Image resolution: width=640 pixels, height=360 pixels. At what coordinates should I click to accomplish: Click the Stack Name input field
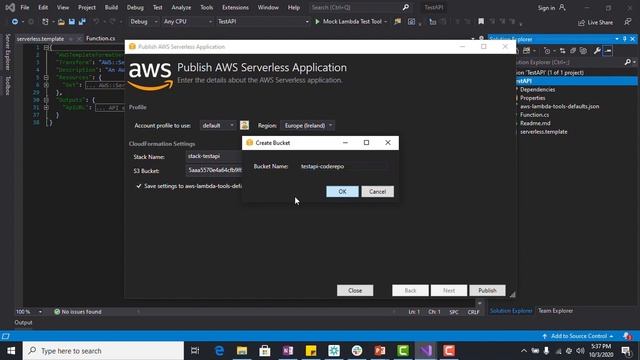[214, 156]
